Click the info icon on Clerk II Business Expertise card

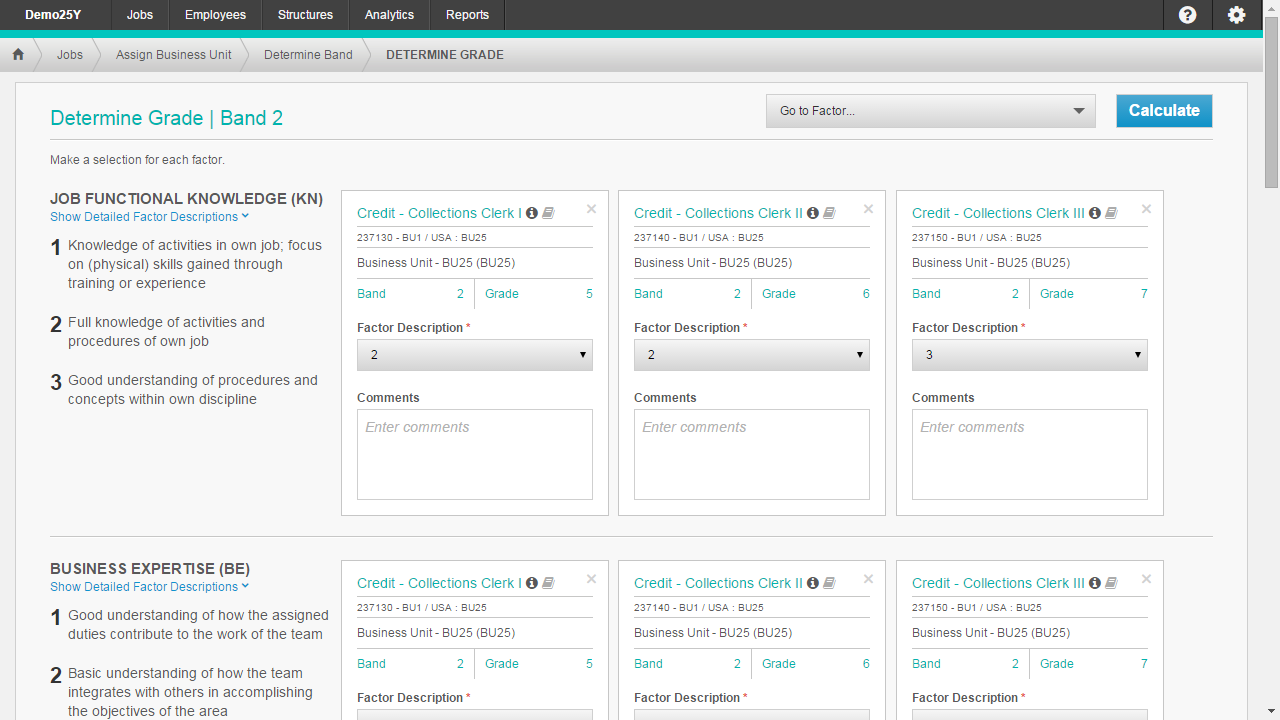point(812,582)
